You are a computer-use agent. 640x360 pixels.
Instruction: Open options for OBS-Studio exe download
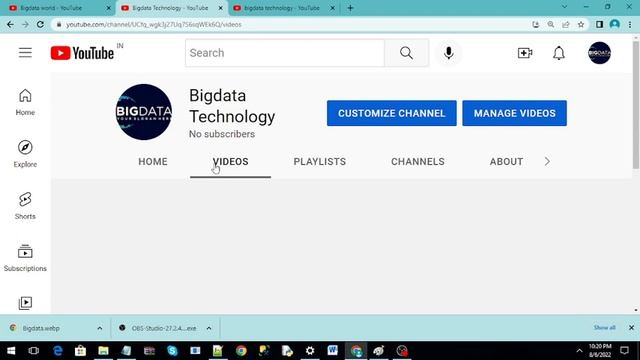click(209, 328)
